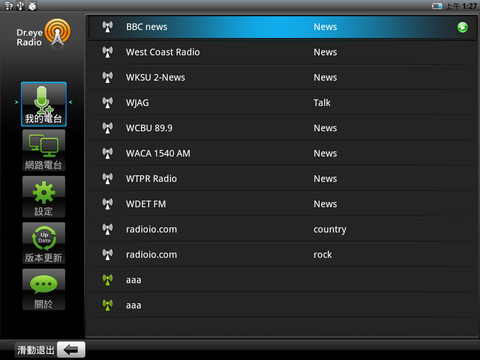Select the WDET FM station name
480x360 pixels.
pos(146,204)
